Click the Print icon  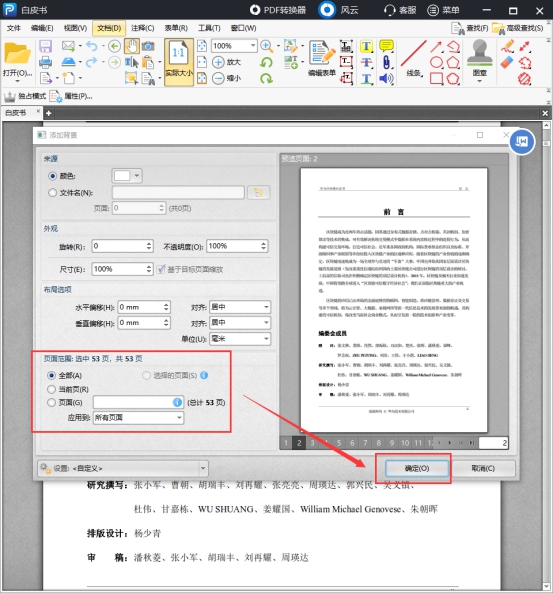(x=45, y=62)
